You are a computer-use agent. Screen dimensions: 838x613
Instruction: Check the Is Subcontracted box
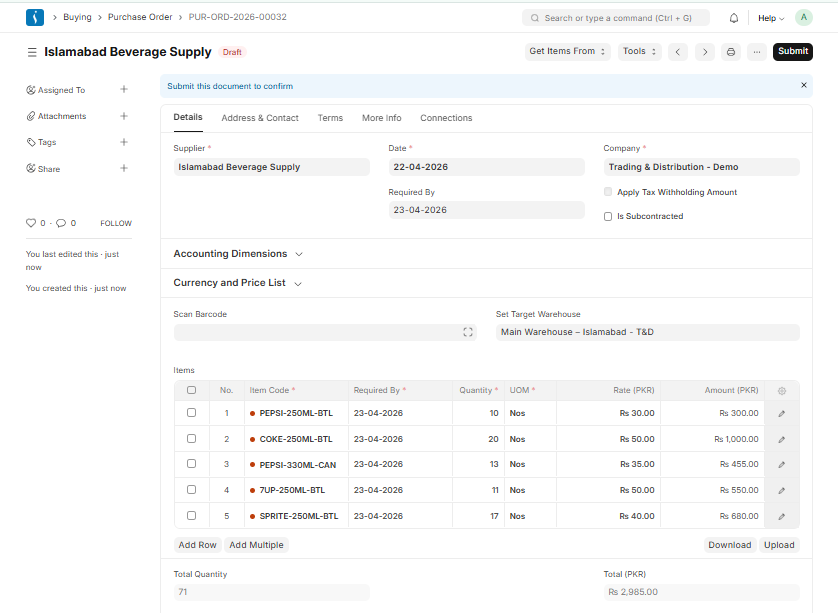click(607, 216)
